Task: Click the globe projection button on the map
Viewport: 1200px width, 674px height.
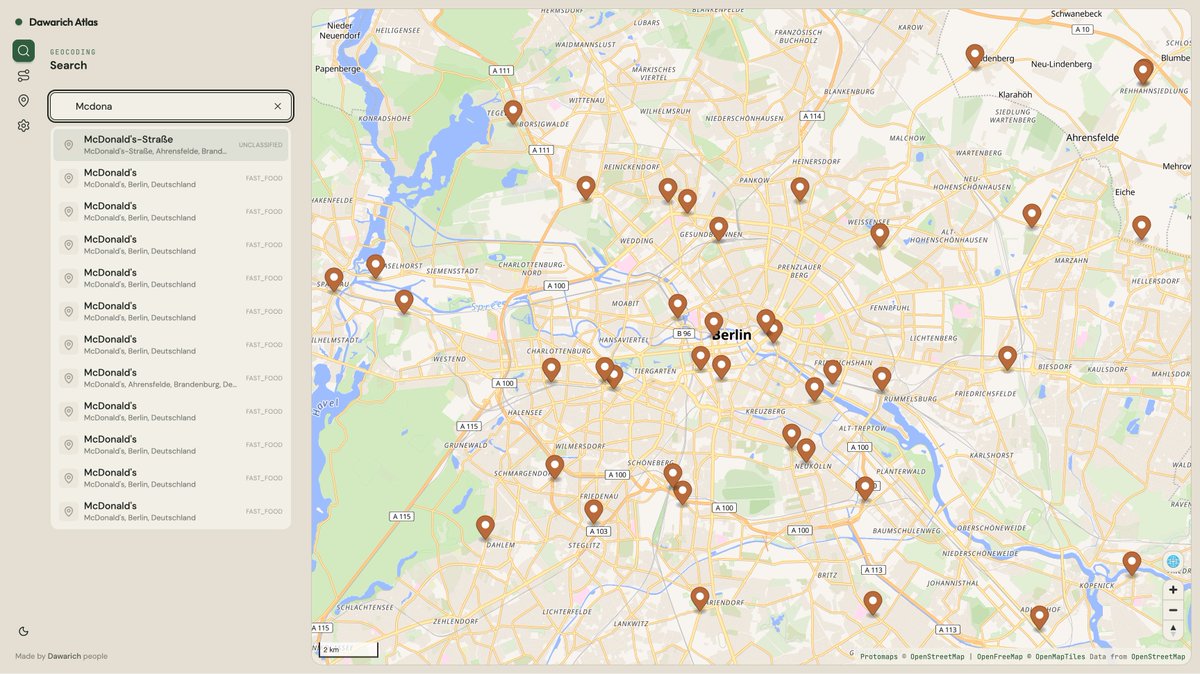Action: point(1173,562)
